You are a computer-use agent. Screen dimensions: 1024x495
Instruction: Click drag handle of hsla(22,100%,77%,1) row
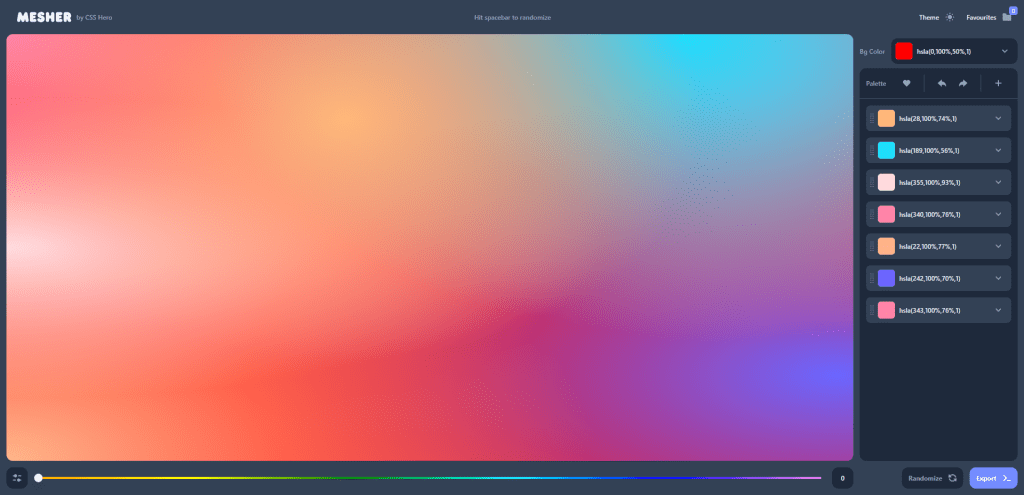pyautogui.click(x=872, y=246)
